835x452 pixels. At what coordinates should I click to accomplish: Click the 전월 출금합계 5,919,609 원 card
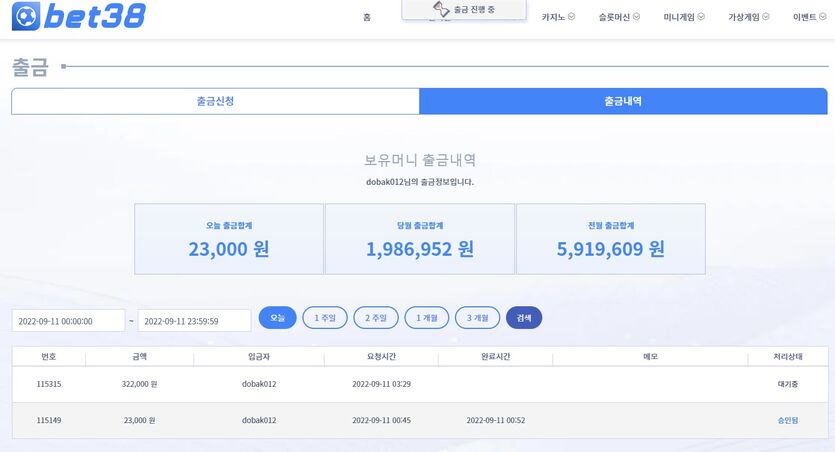[x=611, y=239]
